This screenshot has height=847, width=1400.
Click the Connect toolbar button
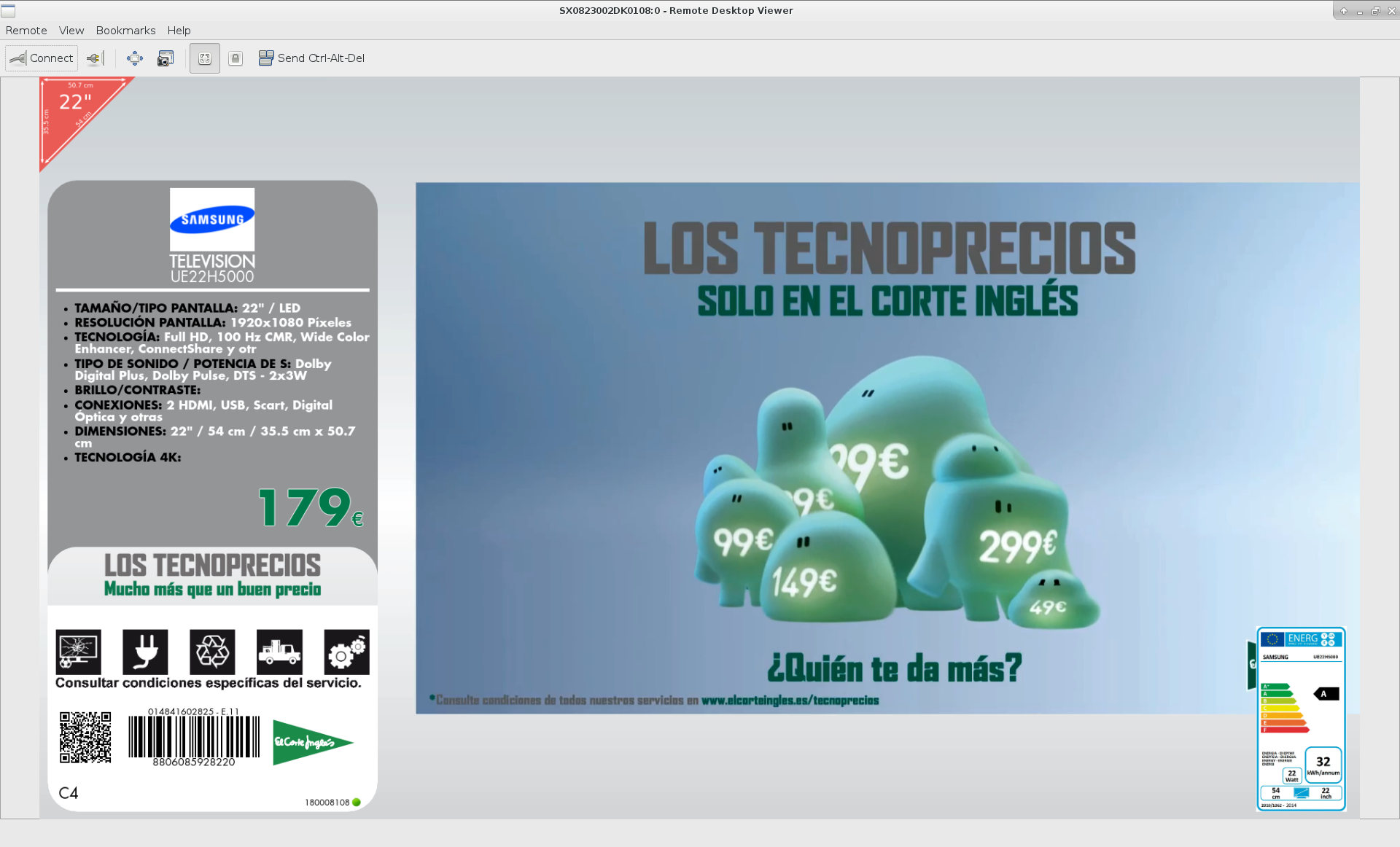click(42, 58)
